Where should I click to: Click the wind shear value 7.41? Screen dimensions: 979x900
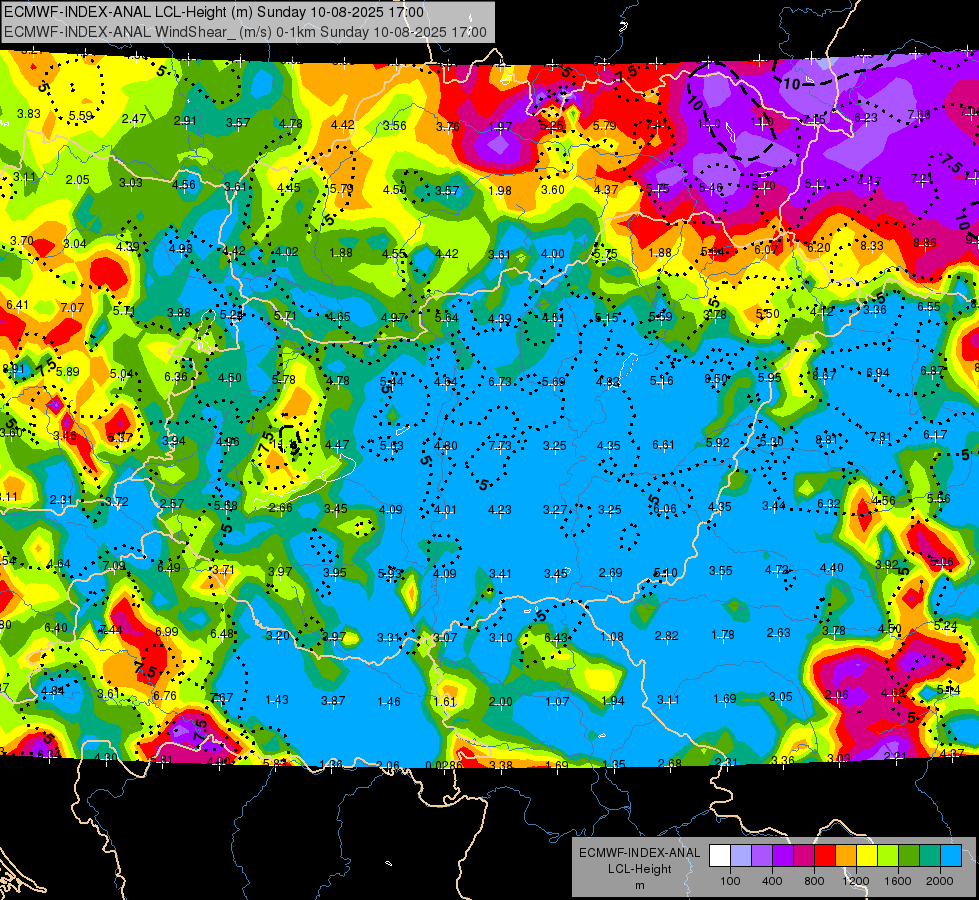point(657,125)
